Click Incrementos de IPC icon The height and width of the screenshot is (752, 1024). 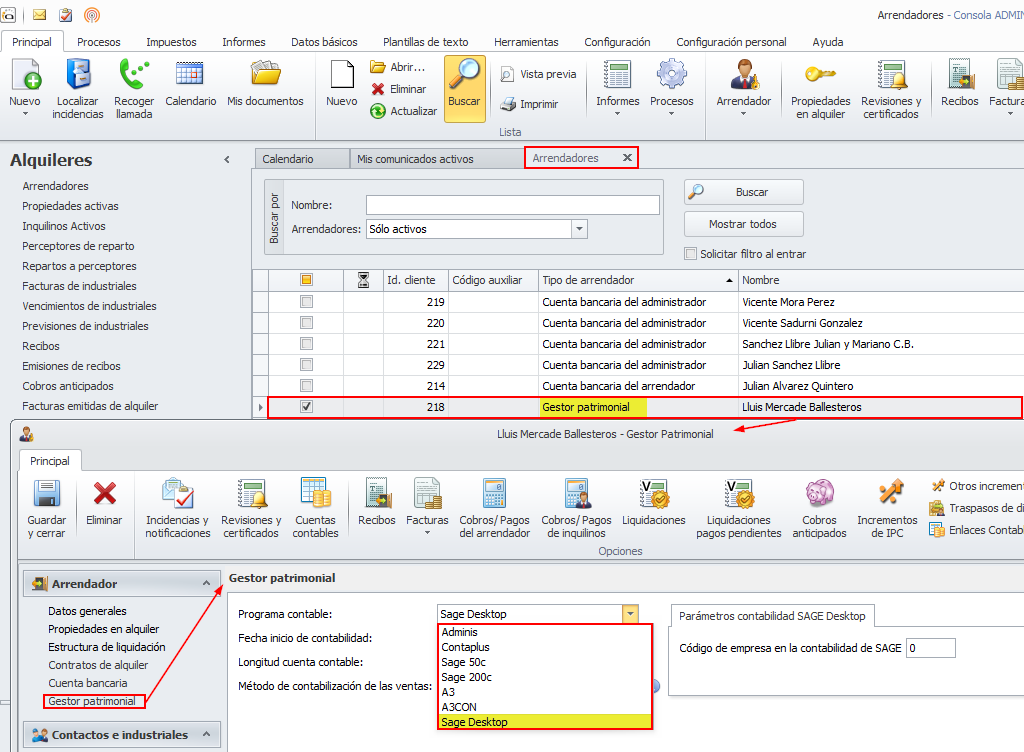pos(886,496)
